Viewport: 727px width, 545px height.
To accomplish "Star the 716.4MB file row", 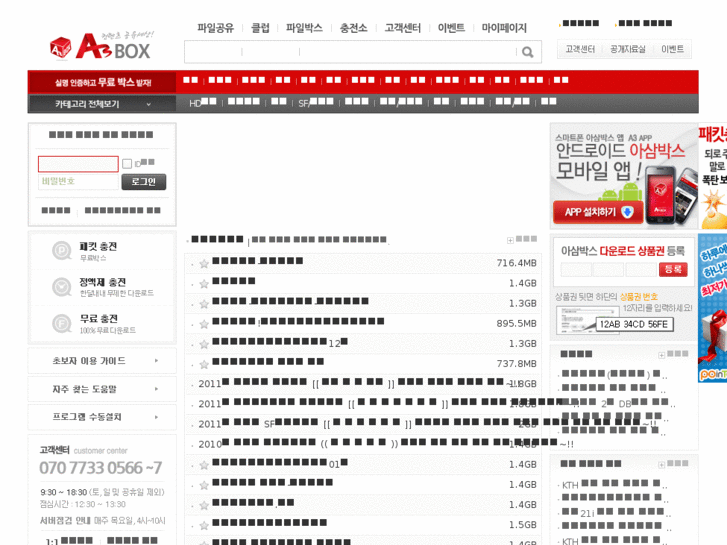I will [x=204, y=263].
